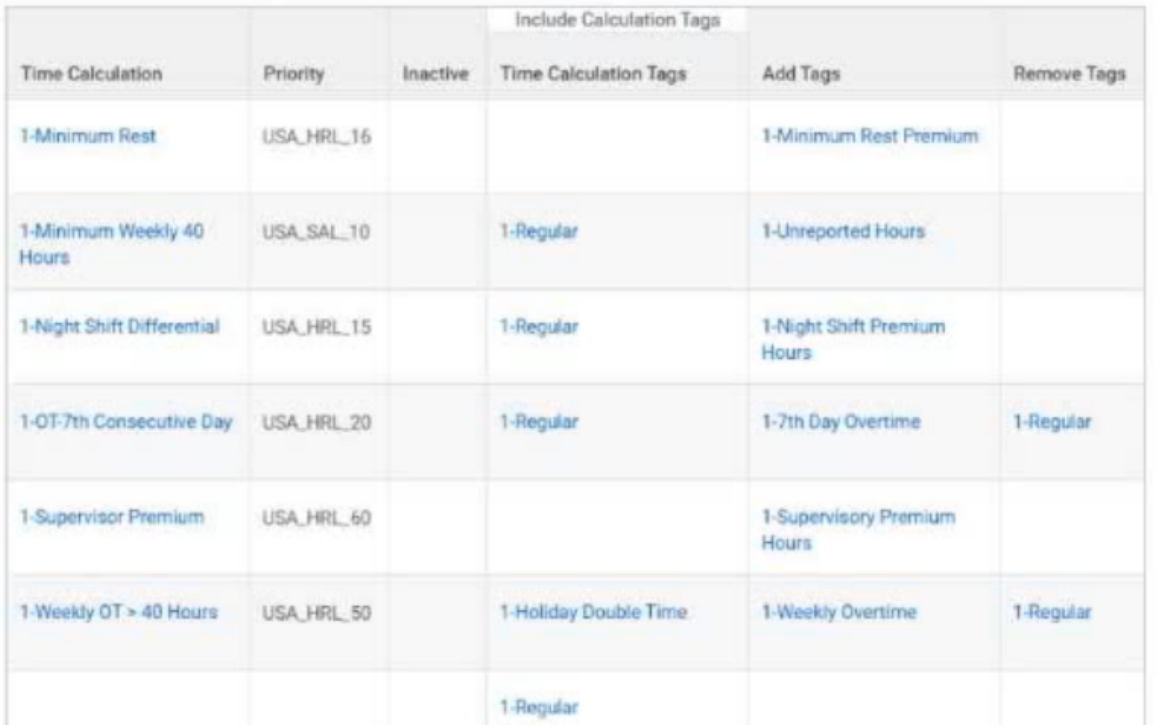Click the 1-Weekly Overtime tag

tap(839, 612)
